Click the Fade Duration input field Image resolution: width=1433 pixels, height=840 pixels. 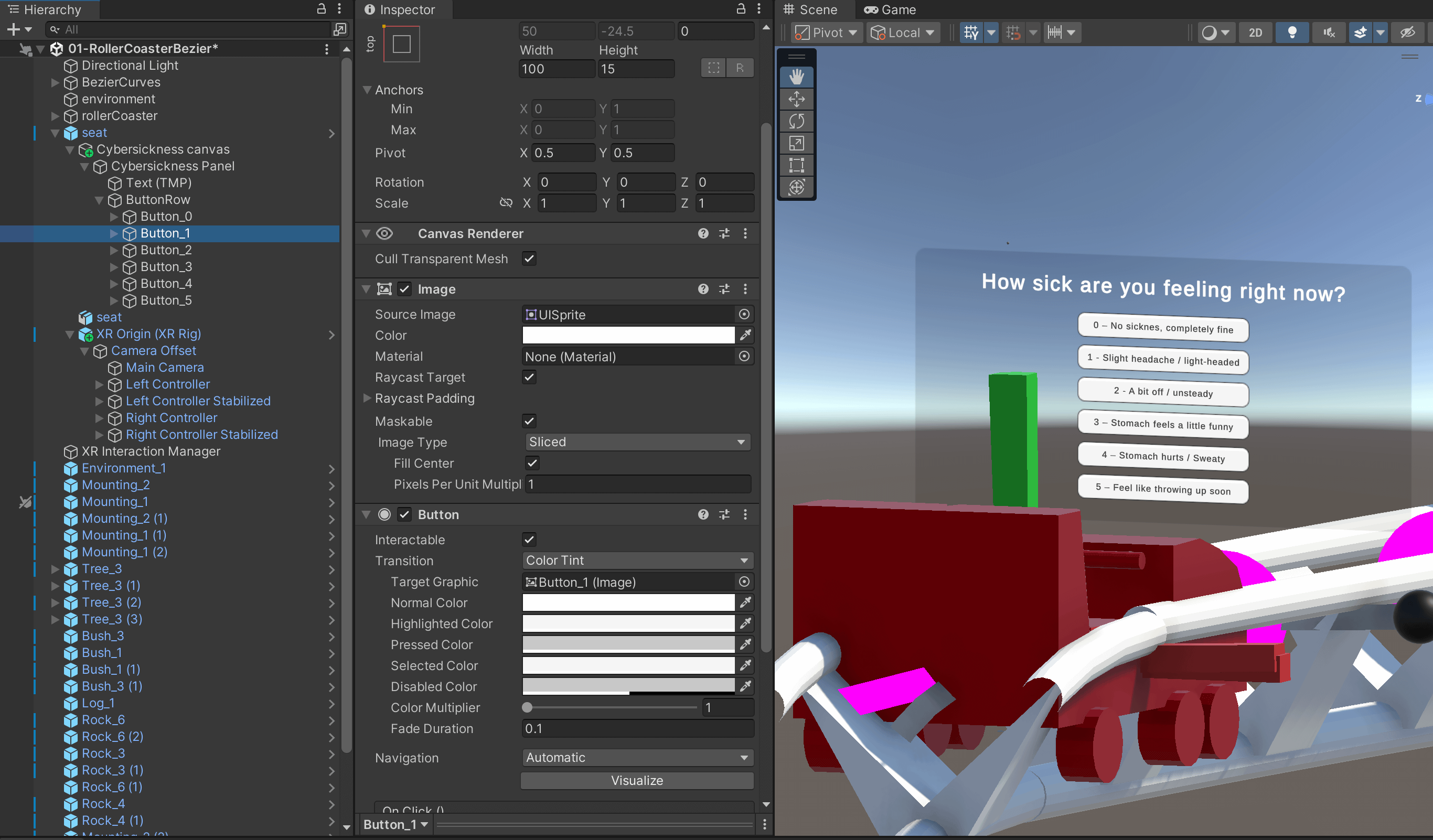(636, 729)
